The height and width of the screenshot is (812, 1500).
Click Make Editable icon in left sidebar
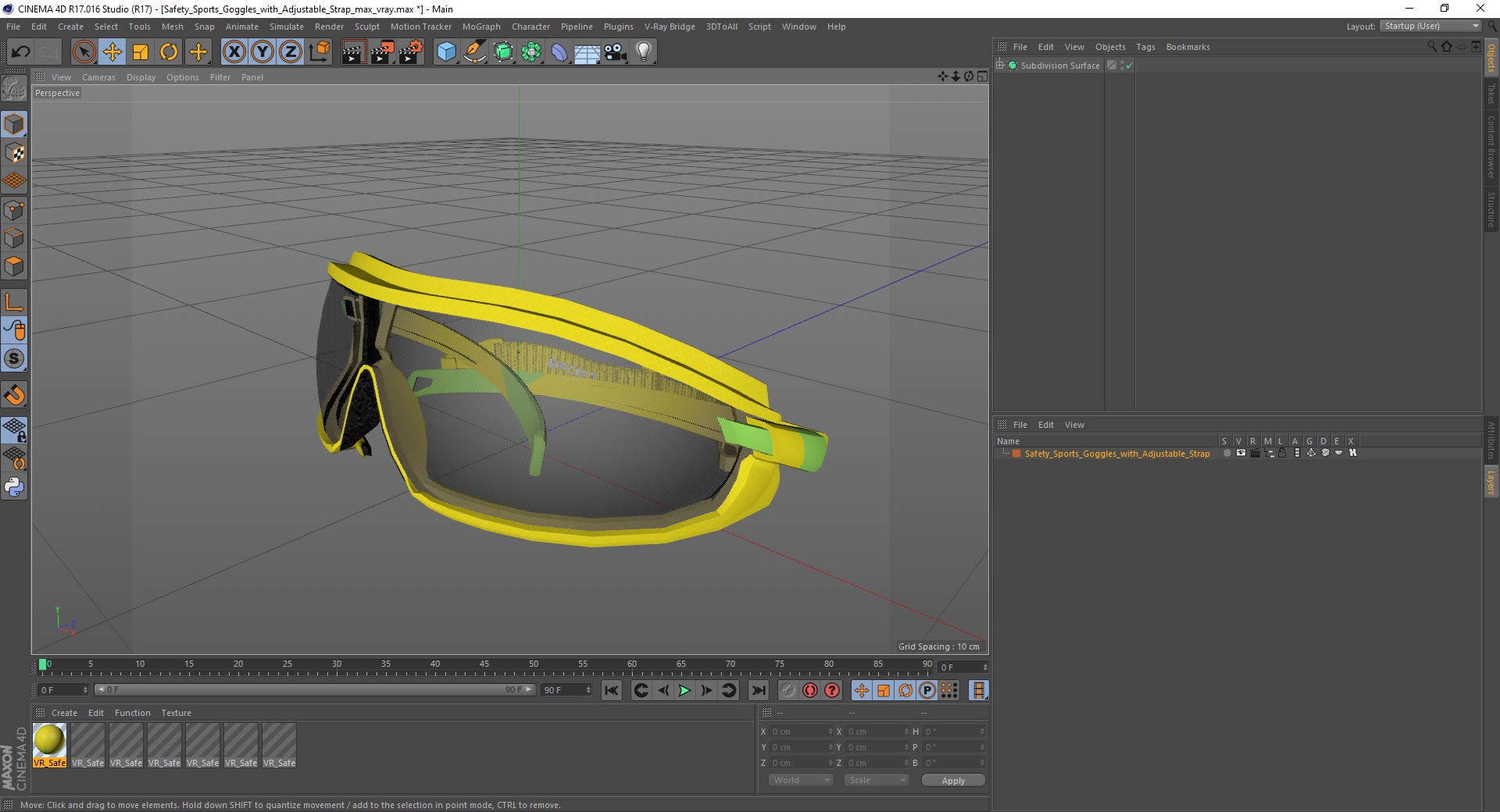(x=14, y=88)
